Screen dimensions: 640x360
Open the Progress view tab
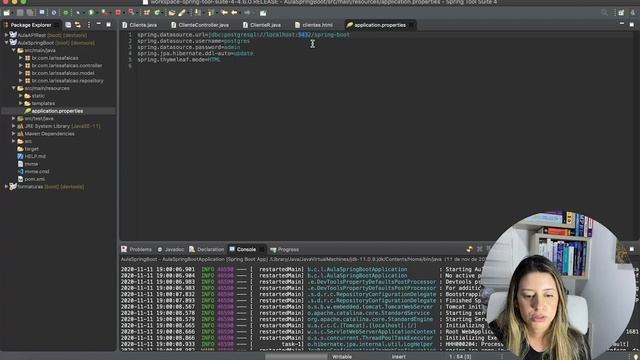[x=284, y=249]
